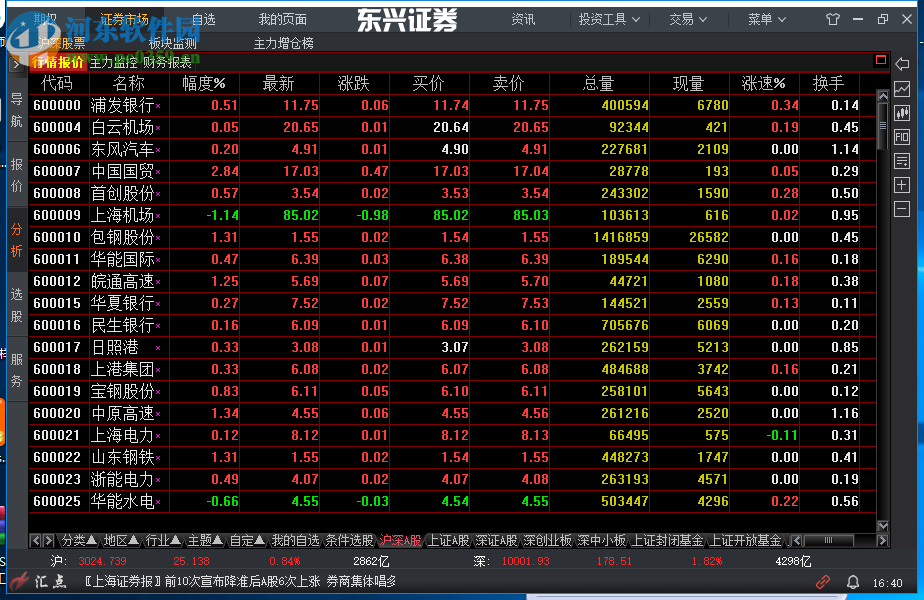Select the 自选 top menu item

(x=204, y=19)
